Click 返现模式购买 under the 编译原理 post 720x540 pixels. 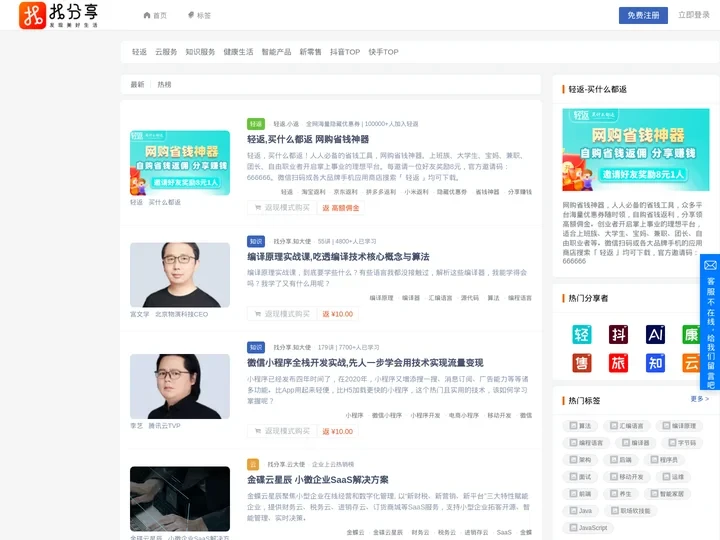282,314
